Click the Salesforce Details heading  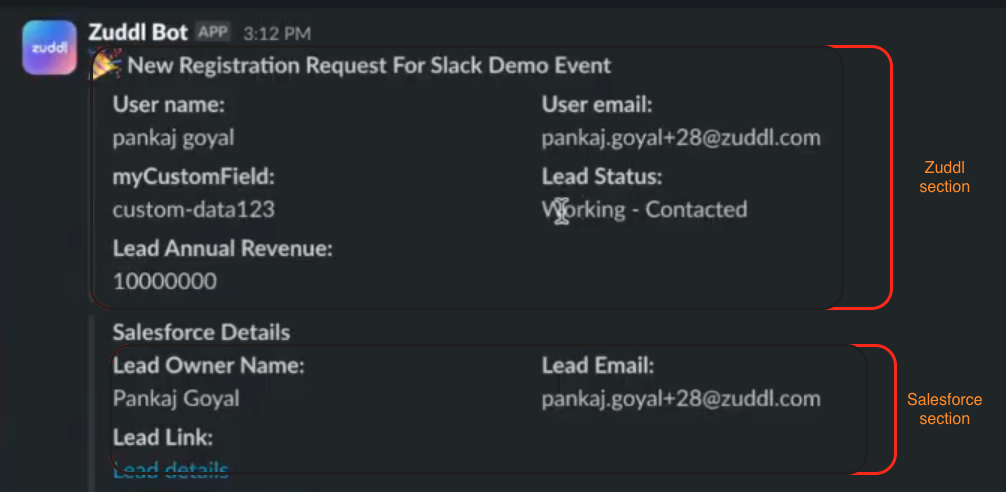(x=201, y=332)
